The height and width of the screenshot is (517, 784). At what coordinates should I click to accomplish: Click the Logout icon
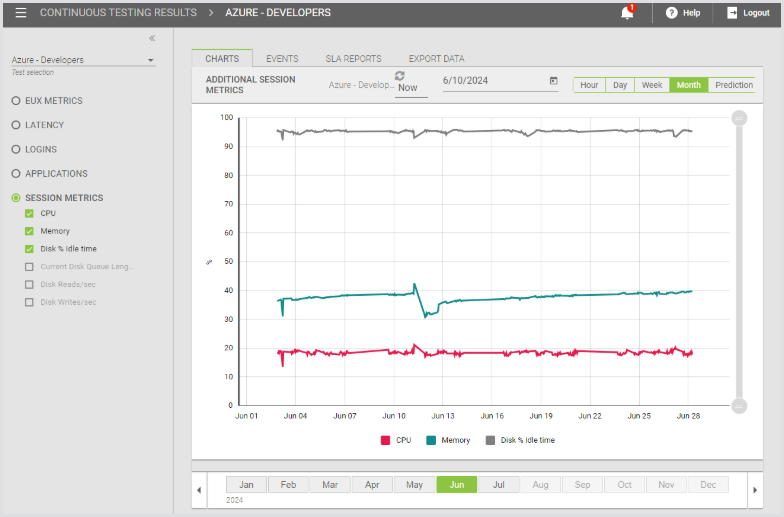point(733,13)
